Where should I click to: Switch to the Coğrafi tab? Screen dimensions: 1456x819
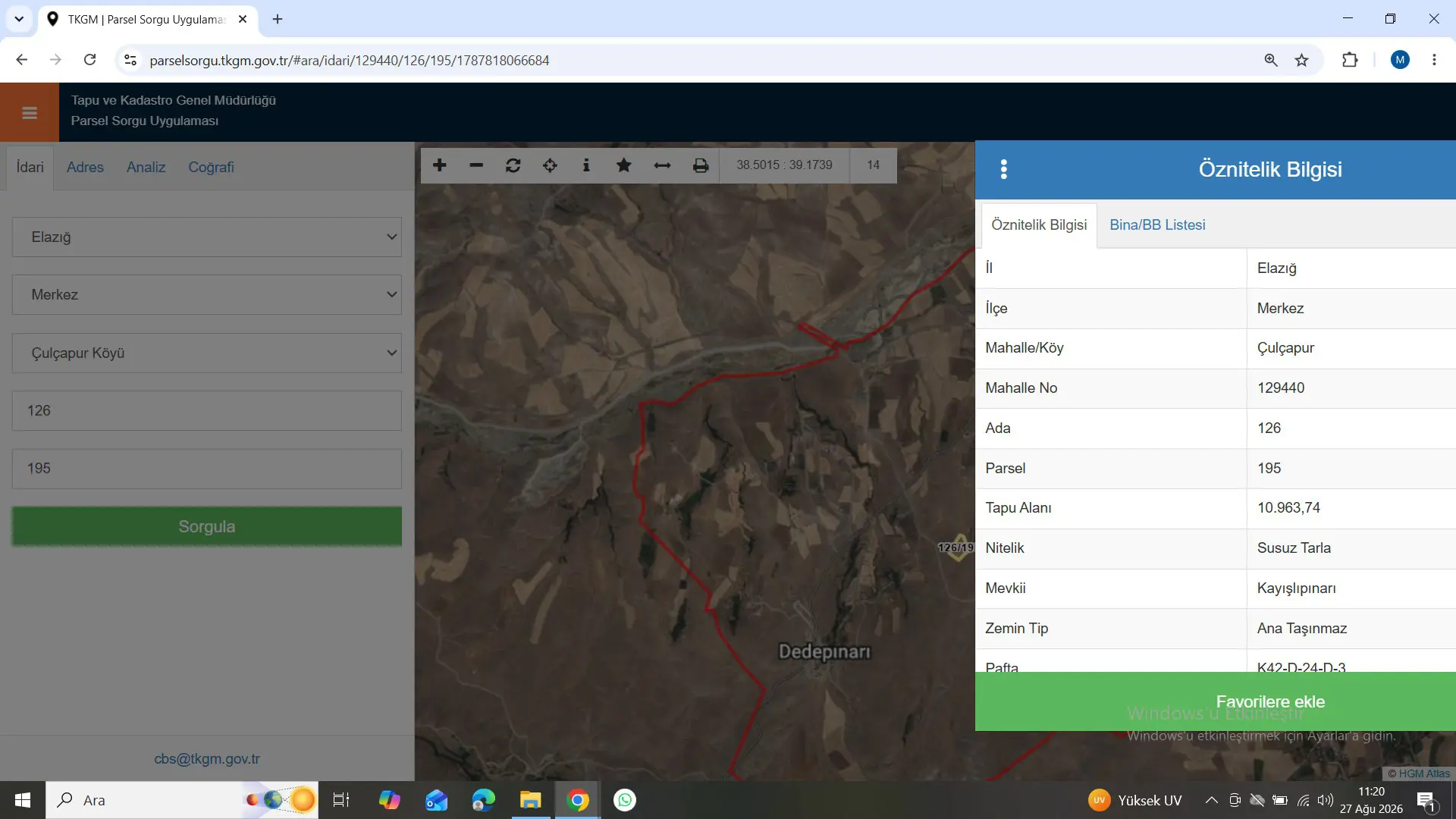(211, 167)
